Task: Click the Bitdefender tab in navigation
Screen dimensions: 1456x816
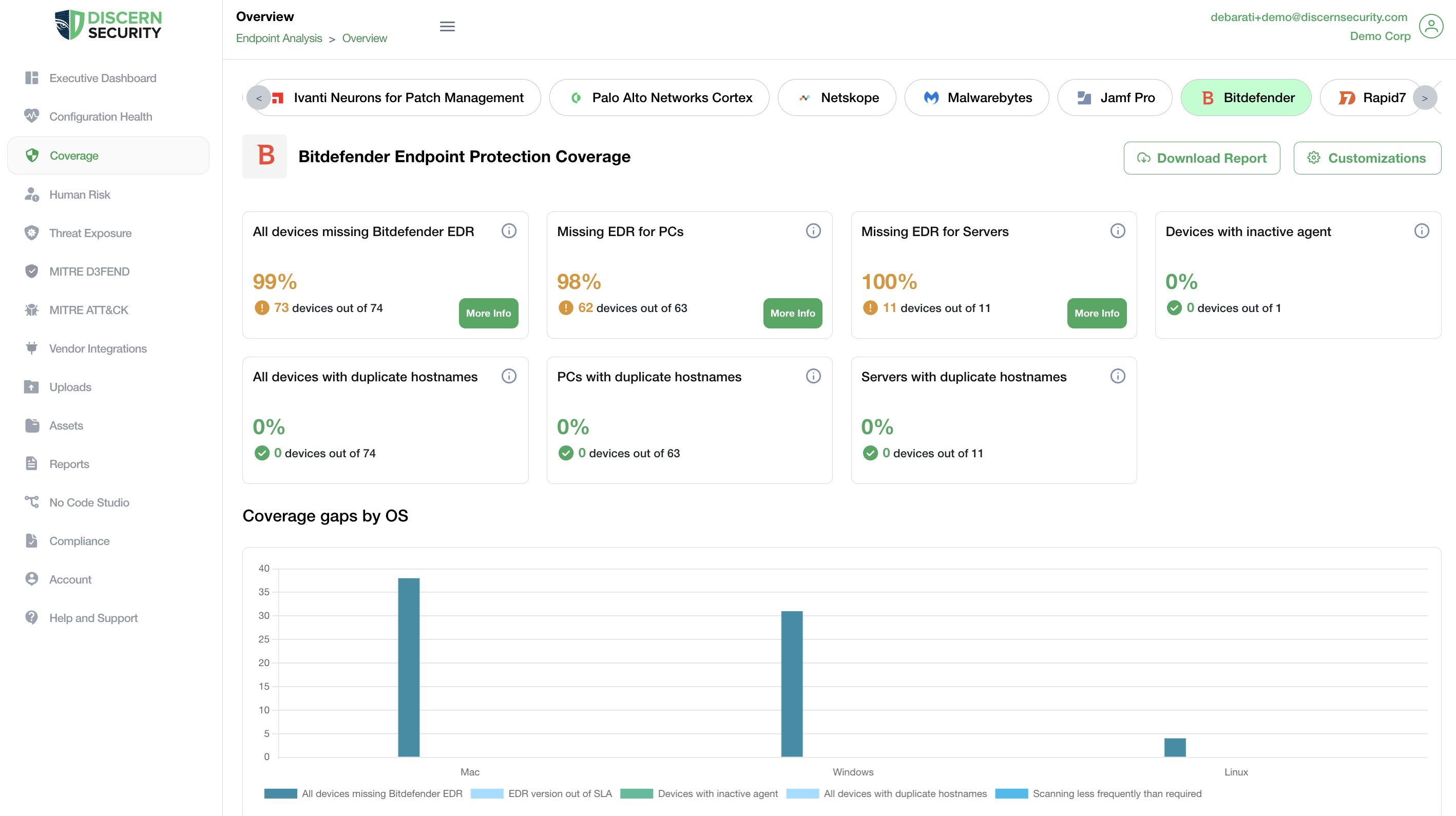Action: 1248,97
